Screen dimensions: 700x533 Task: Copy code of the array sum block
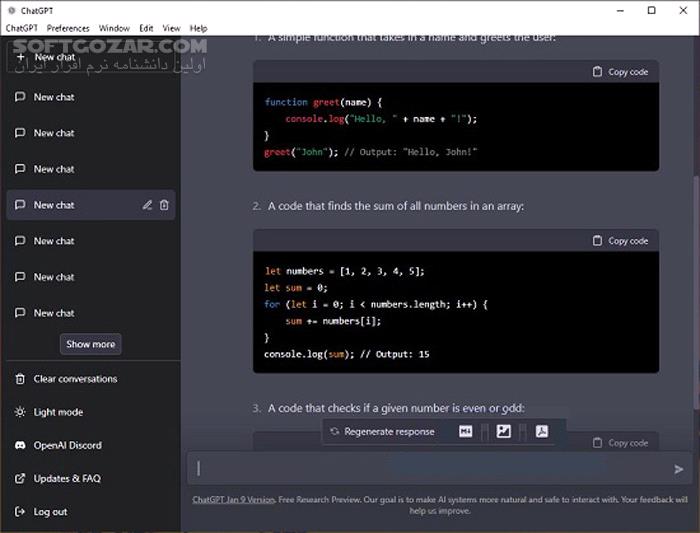click(x=621, y=241)
